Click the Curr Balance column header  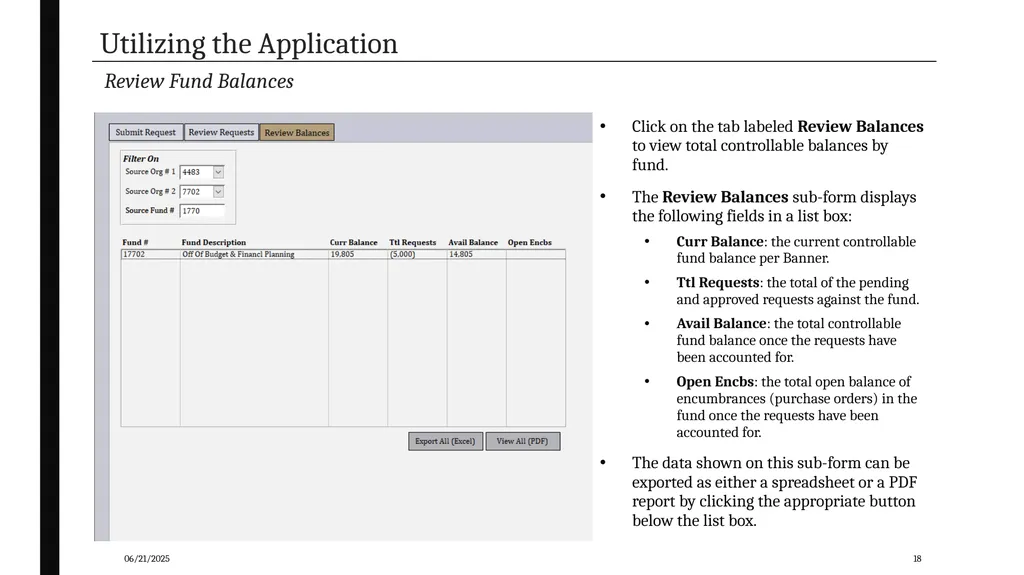pyautogui.click(x=353, y=242)
